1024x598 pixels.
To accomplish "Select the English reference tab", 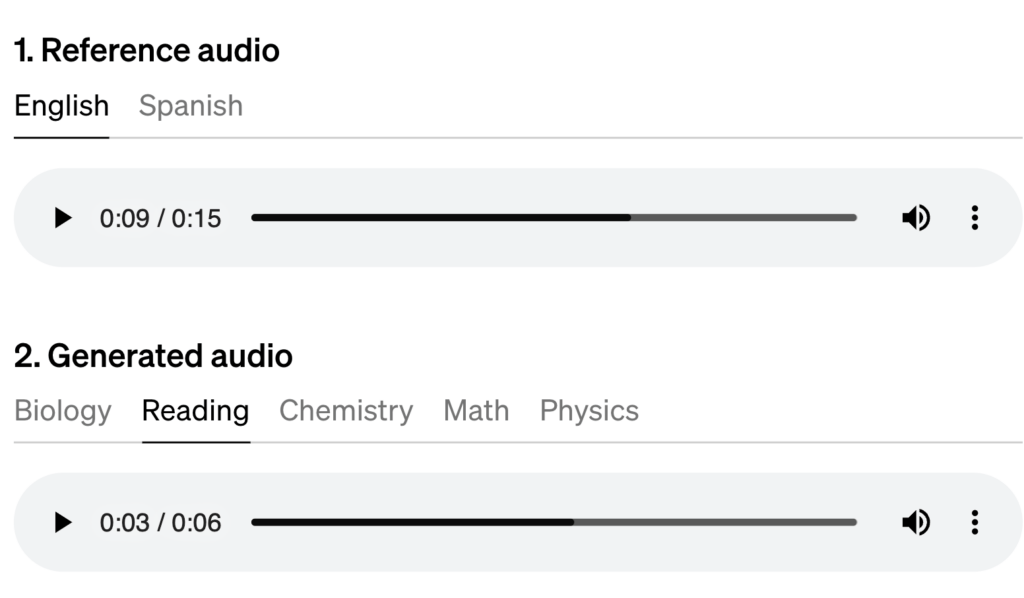I will (x=61, y=106).
